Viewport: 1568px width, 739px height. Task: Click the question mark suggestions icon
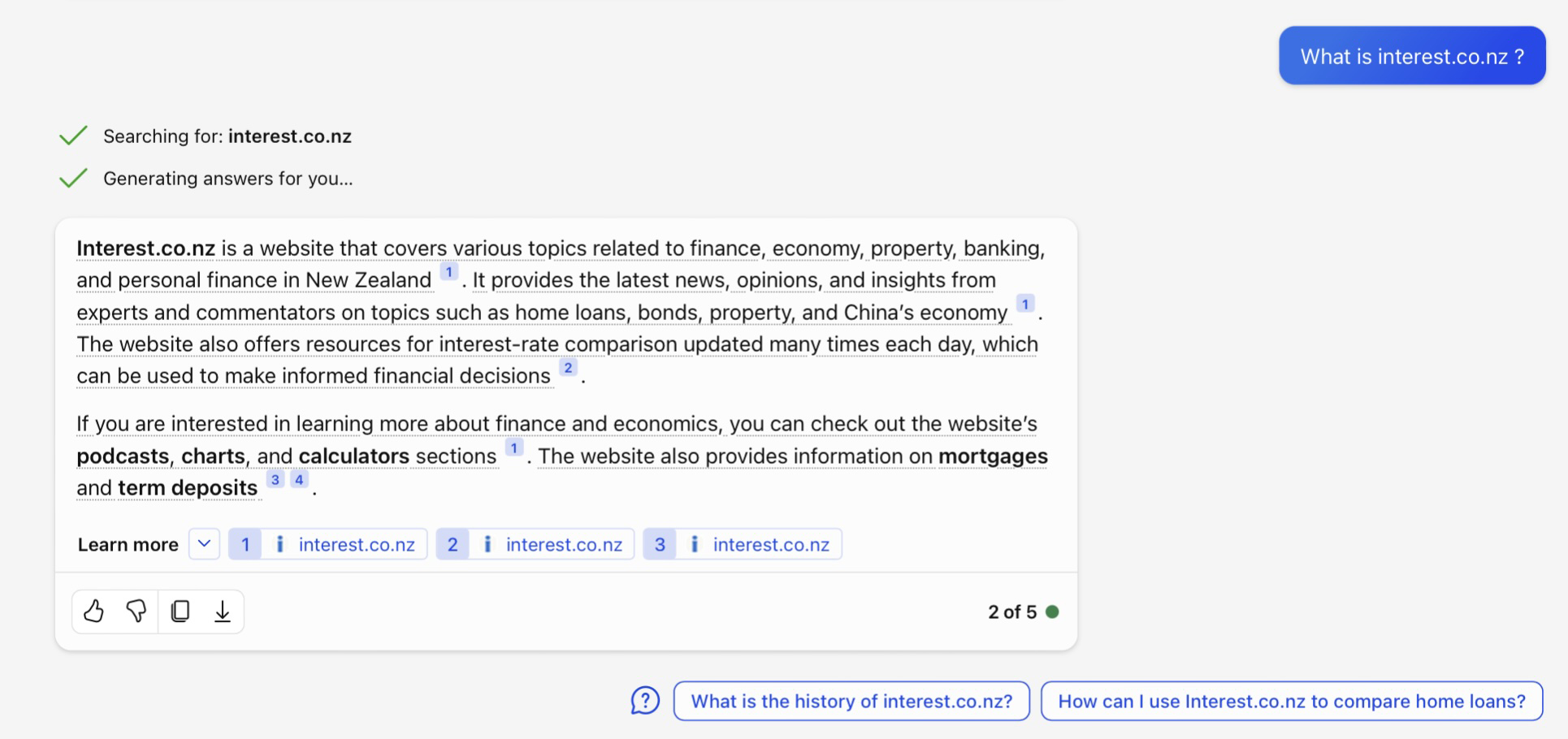[645, 701]
